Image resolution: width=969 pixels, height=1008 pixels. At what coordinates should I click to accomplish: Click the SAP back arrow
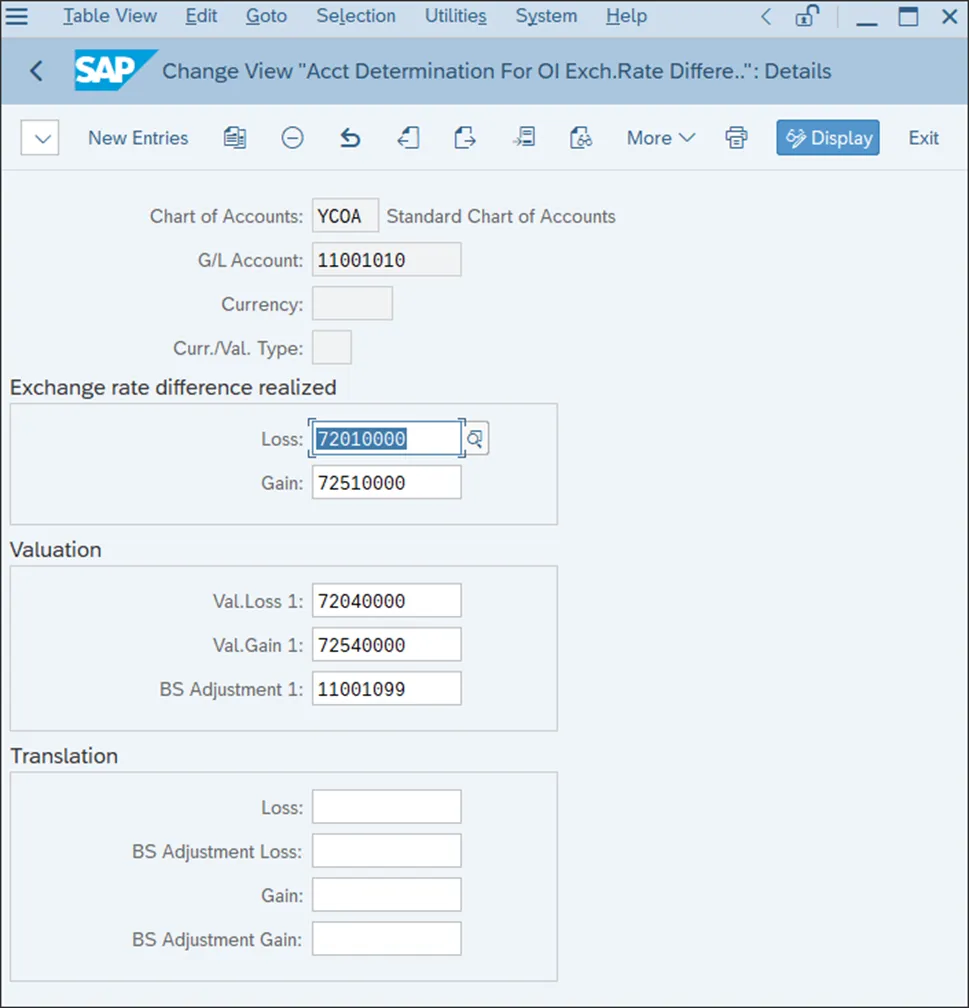tap(37, 71)
